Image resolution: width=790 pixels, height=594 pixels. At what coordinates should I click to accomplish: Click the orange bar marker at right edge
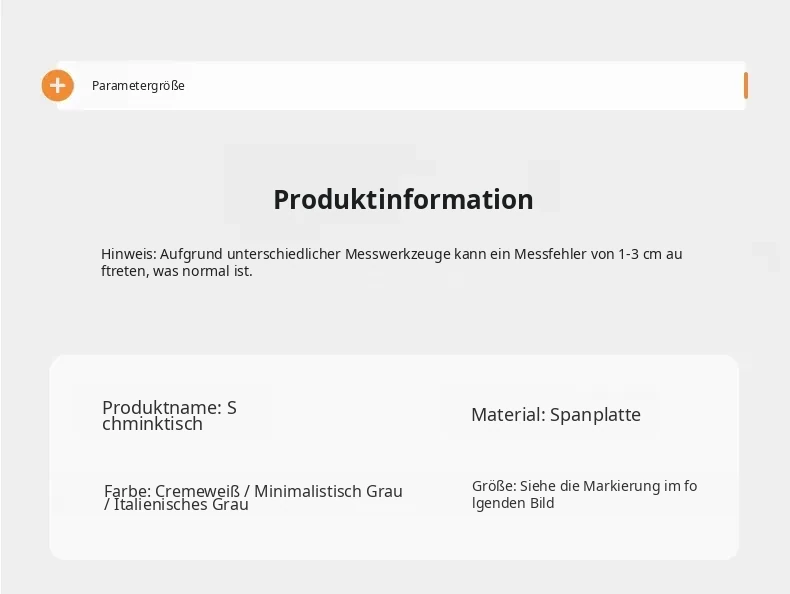(x=746, y=86)
